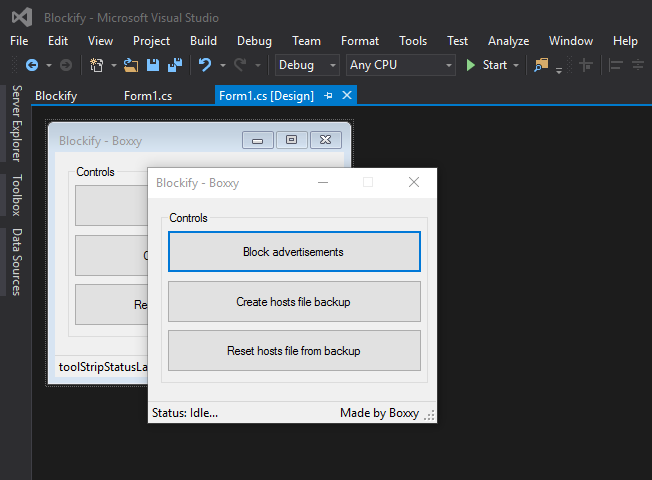Viewport: 652px width, 480px height.
Task: Open the toolbar overflow options arrow
Action: point(559,70)
